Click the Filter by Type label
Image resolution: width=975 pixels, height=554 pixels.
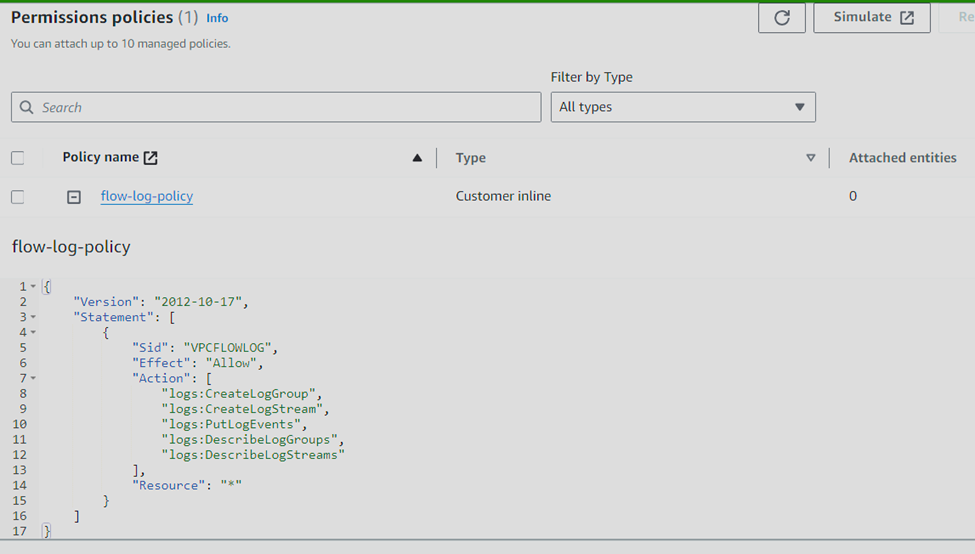(x=591, y=77)
